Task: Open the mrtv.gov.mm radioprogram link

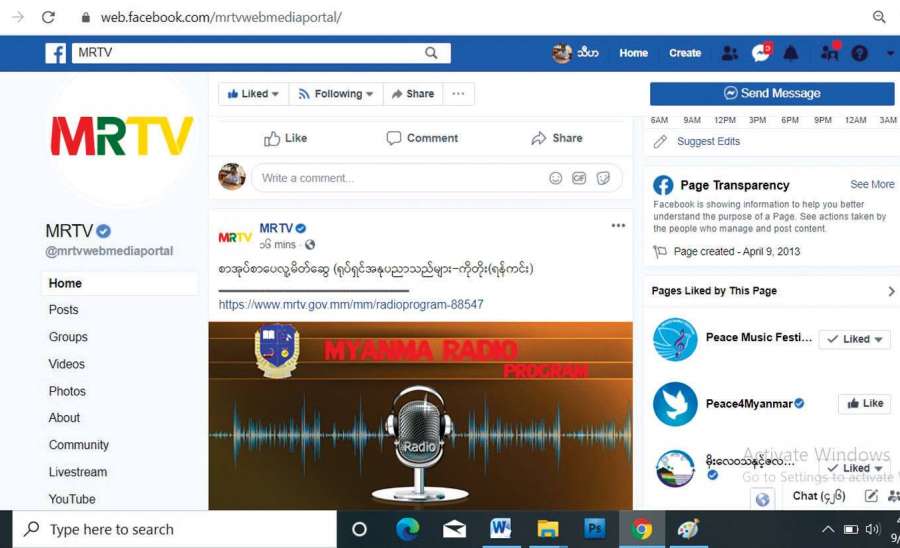Action: [x=351, y=304]
